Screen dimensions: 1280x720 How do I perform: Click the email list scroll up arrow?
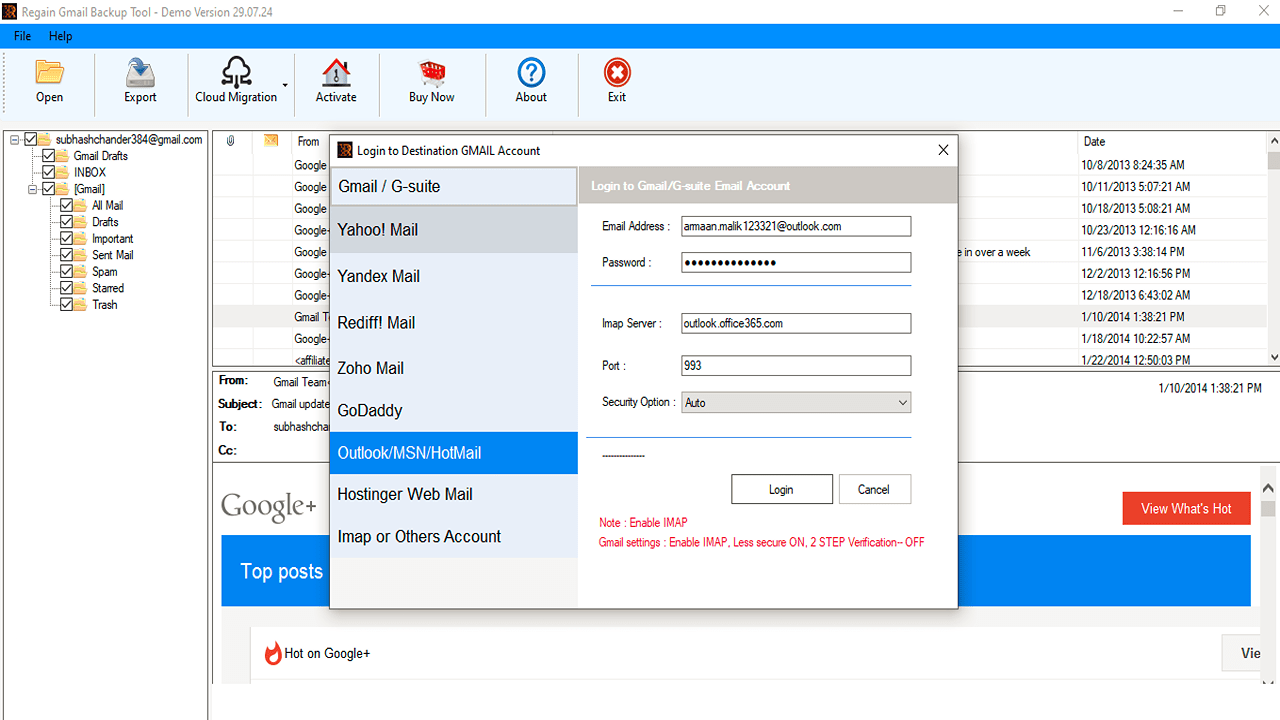pyautogui.click(x=1273, y=140)
